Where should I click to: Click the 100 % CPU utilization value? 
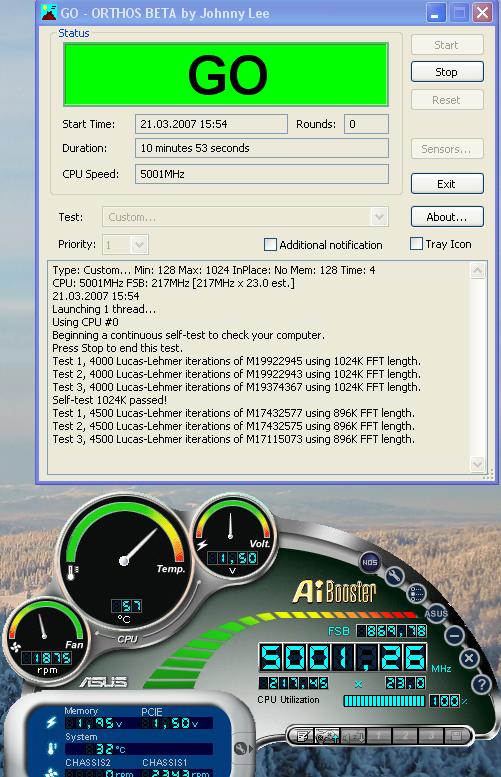[x=445, y=701]
